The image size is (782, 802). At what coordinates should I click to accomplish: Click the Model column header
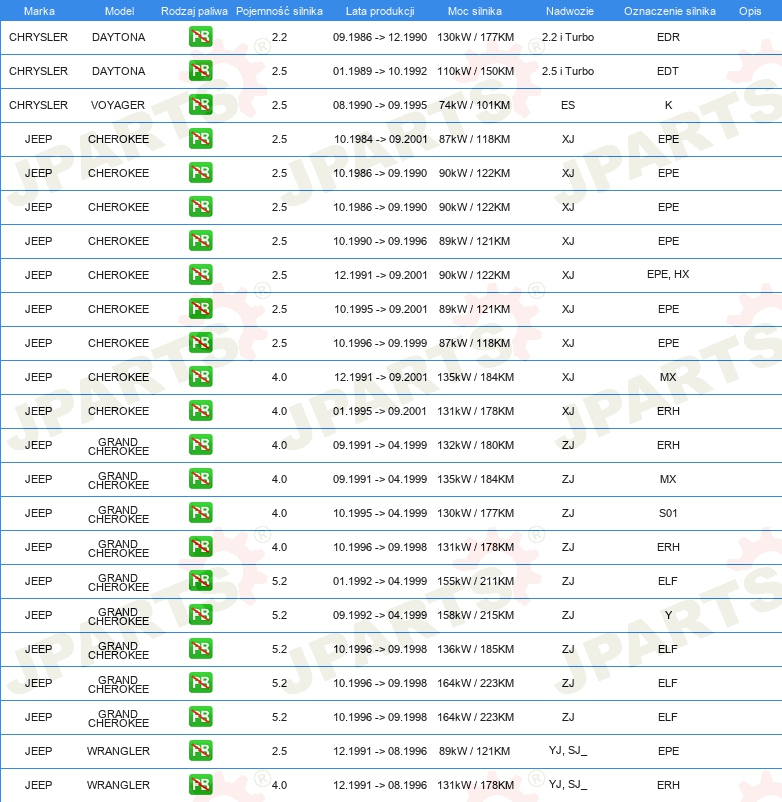[x=119, y=10]
